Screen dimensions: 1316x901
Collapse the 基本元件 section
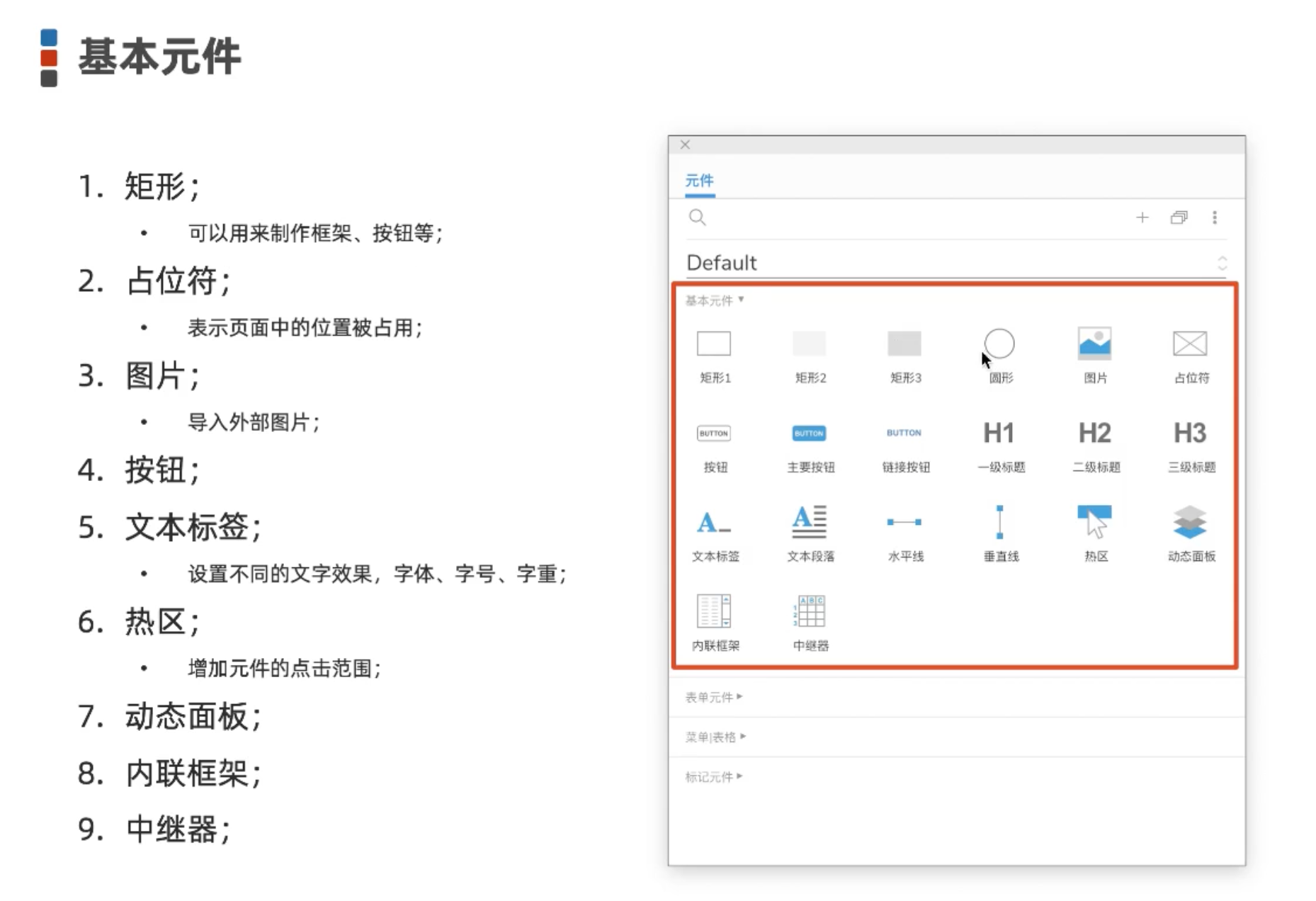click(714, 300)
